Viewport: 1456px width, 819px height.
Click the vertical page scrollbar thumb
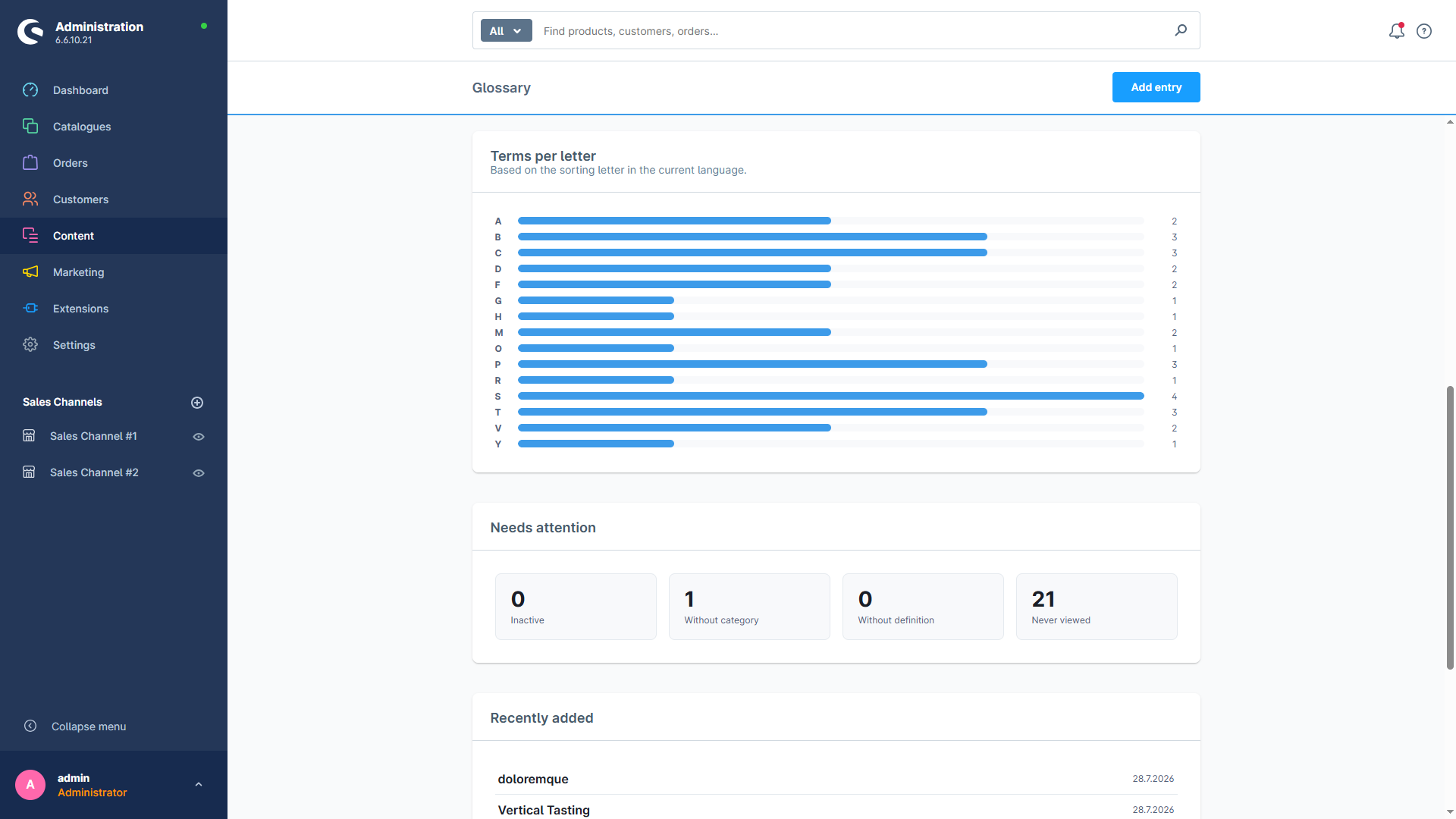pos(1450,528)
